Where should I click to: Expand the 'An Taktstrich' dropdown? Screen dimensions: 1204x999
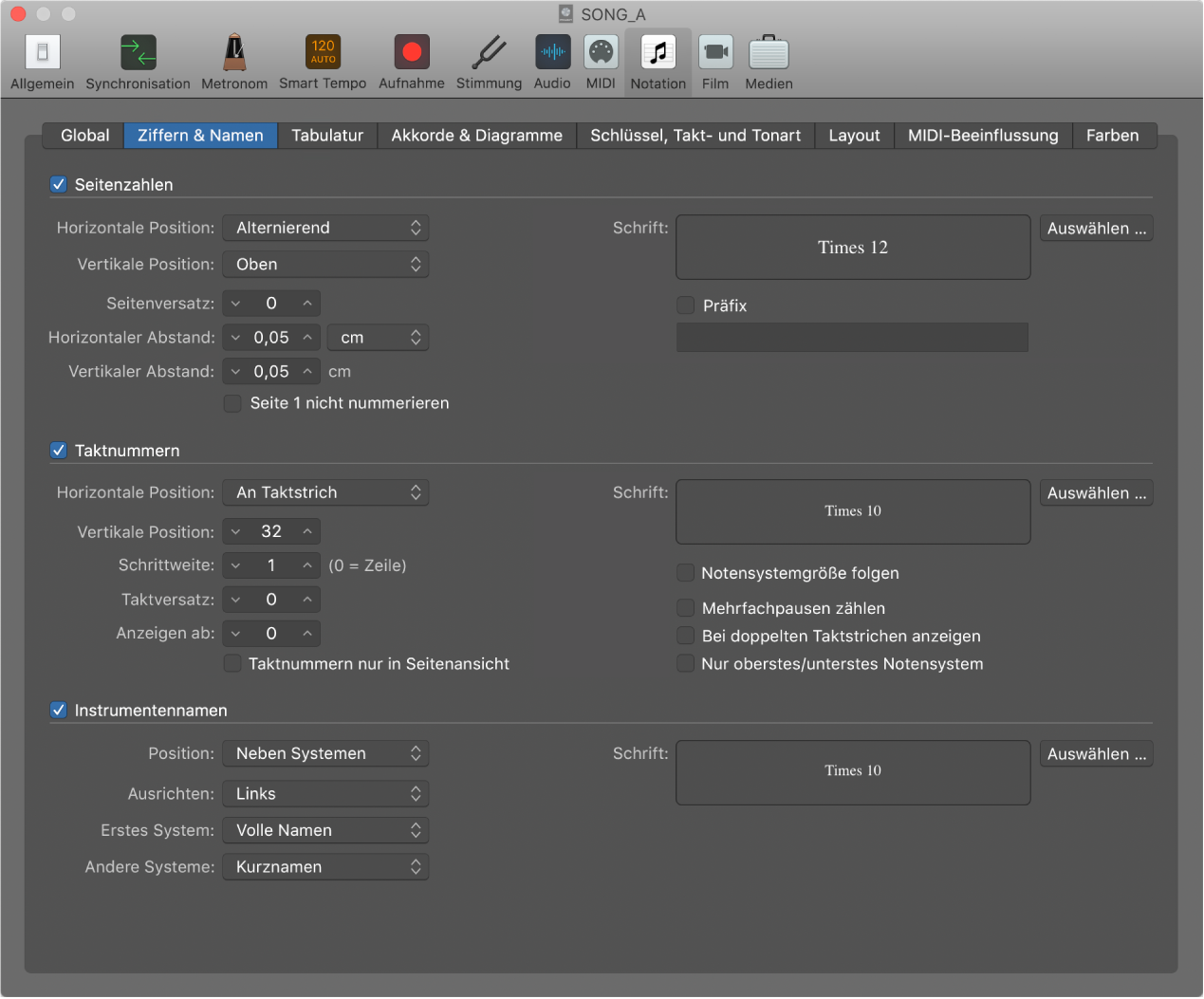pos(325,492)
